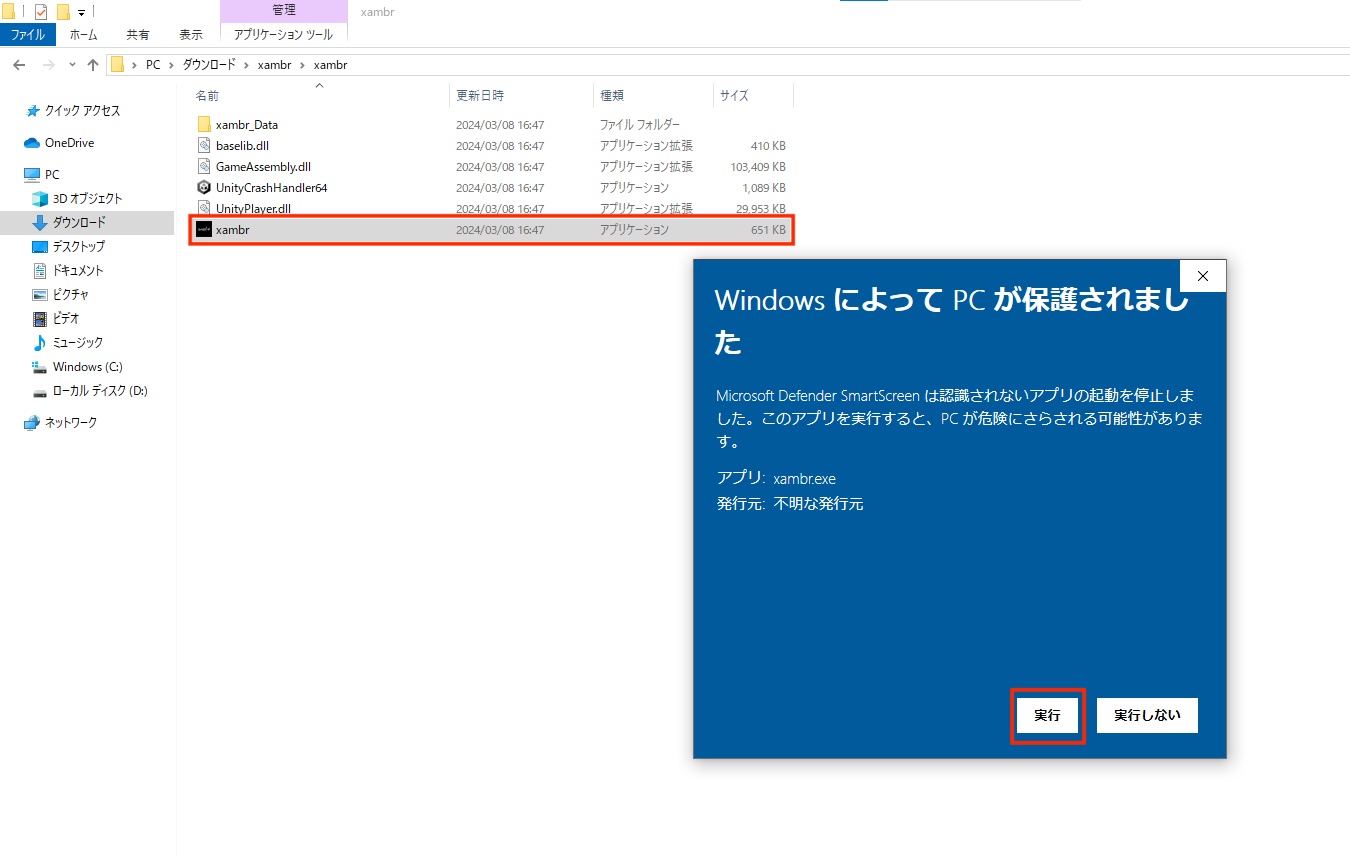
Task: Open OneDrive cloud icon in sidebar
Action: (32, 143)
